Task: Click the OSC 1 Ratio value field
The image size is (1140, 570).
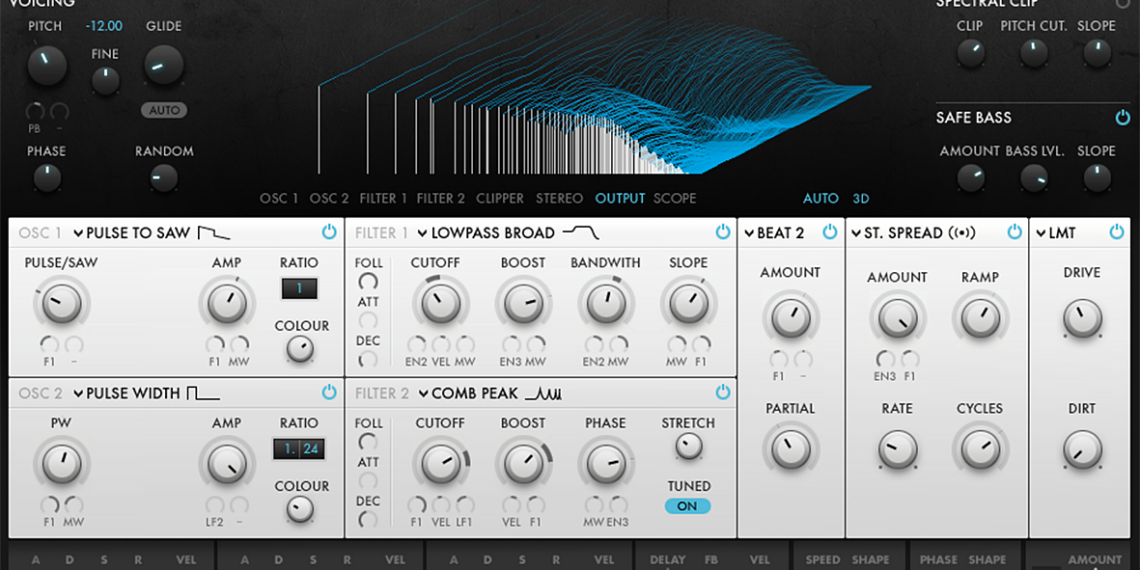Action: coord(299,289)
